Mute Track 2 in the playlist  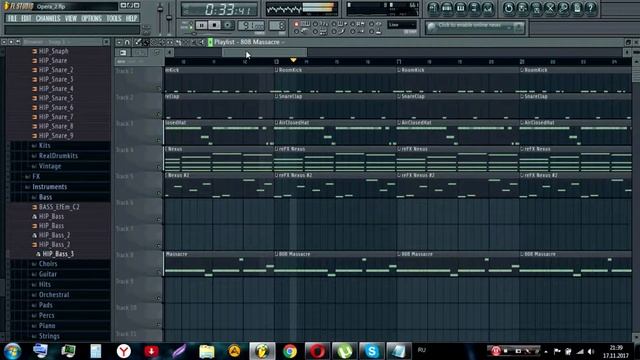coord(158,114)
